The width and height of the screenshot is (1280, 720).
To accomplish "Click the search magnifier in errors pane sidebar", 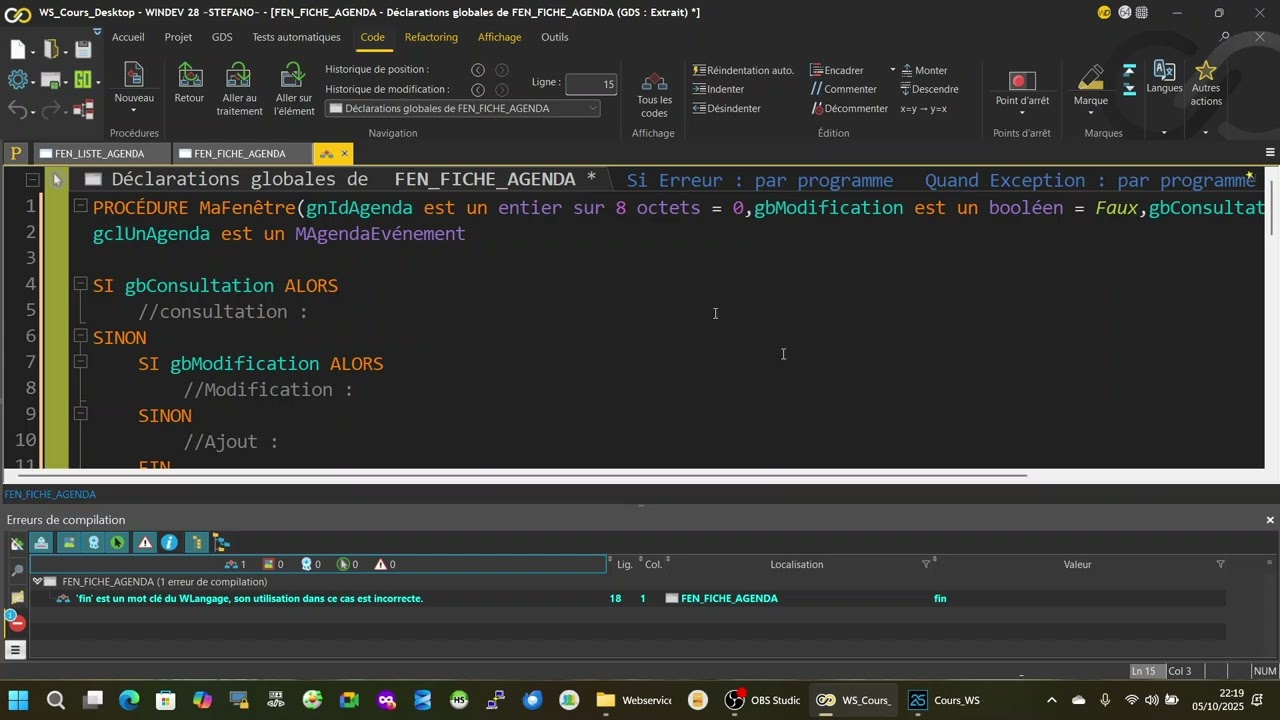I will point(17,570).
